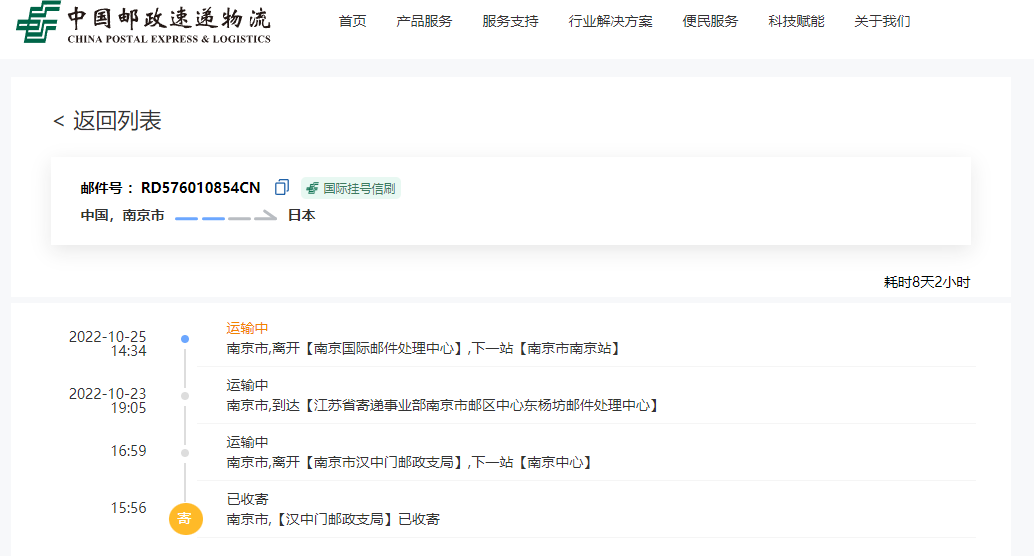Click 返回列表 to return to list
The height and width of the screenshot is (556, 1034).
(117, 121)
